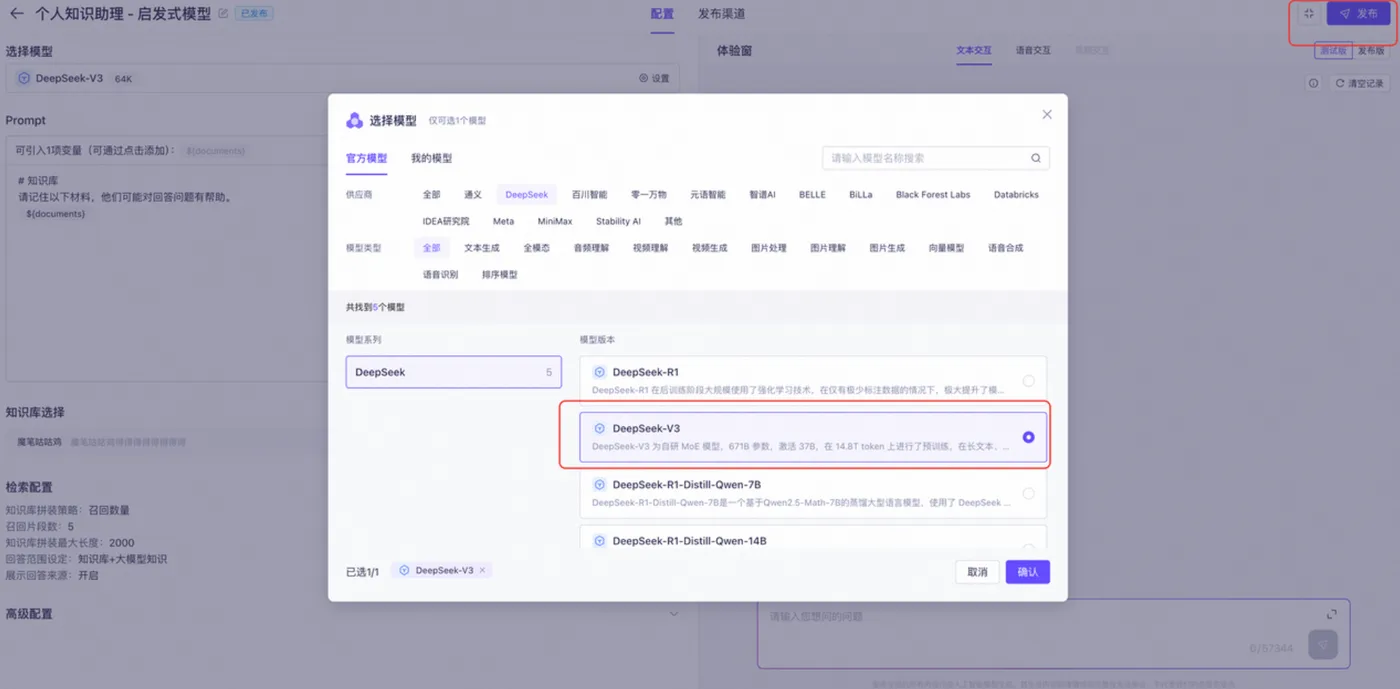Filter providers by 百川智能
Screen dimensions: 1400x689
point(589,194)
